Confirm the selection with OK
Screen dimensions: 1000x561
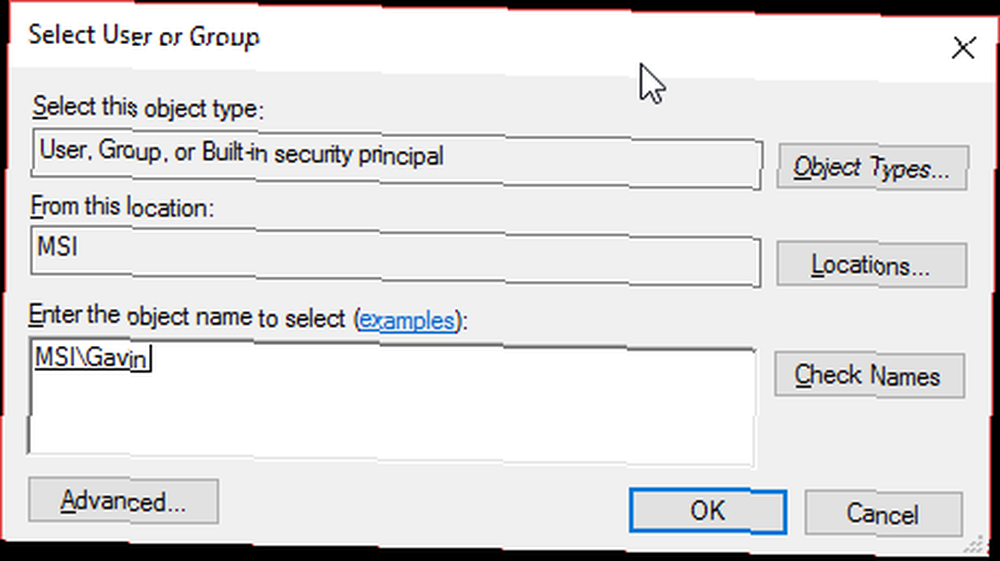coord(707,511)
